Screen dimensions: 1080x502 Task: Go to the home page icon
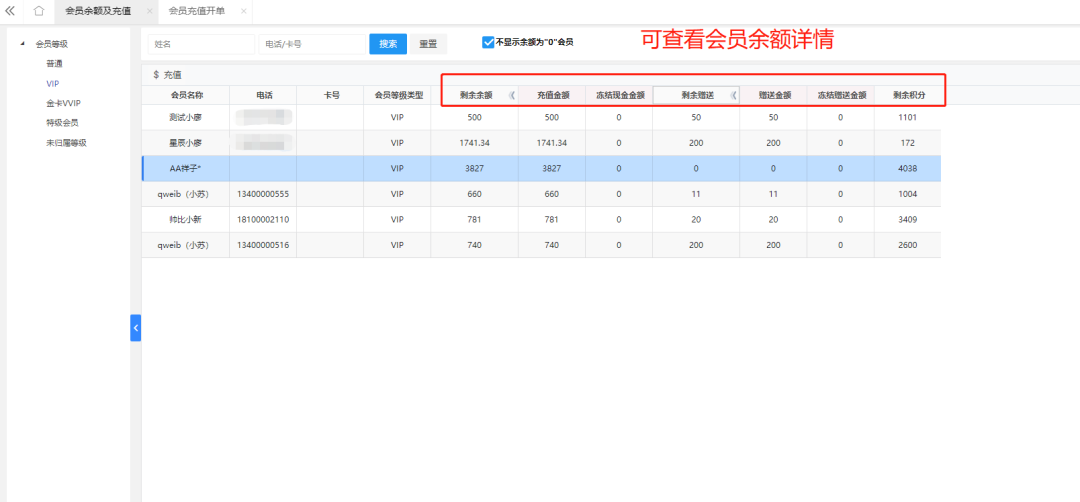(39, 11)
